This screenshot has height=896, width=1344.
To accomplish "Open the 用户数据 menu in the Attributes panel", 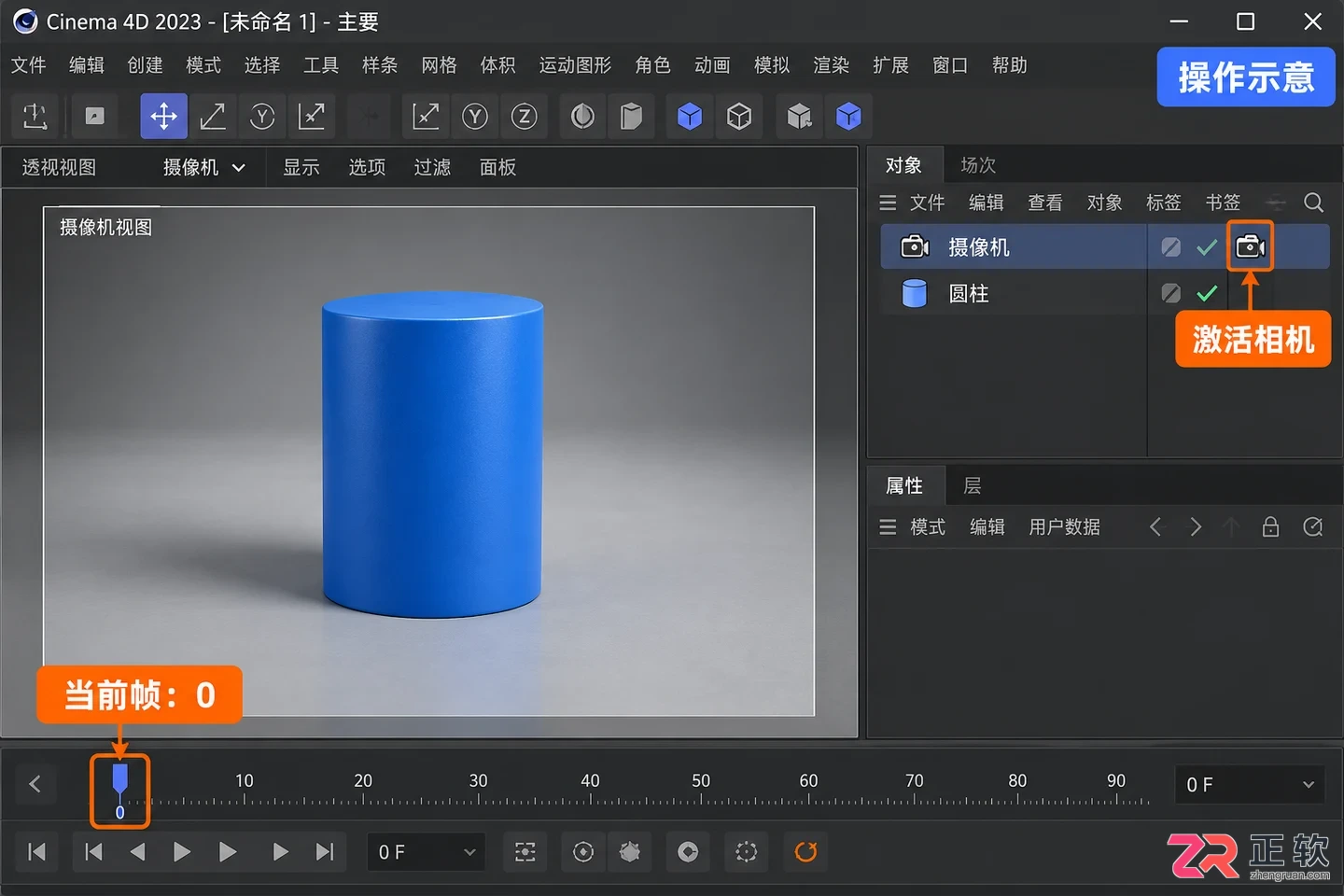I will click(x=1064, y=527).
